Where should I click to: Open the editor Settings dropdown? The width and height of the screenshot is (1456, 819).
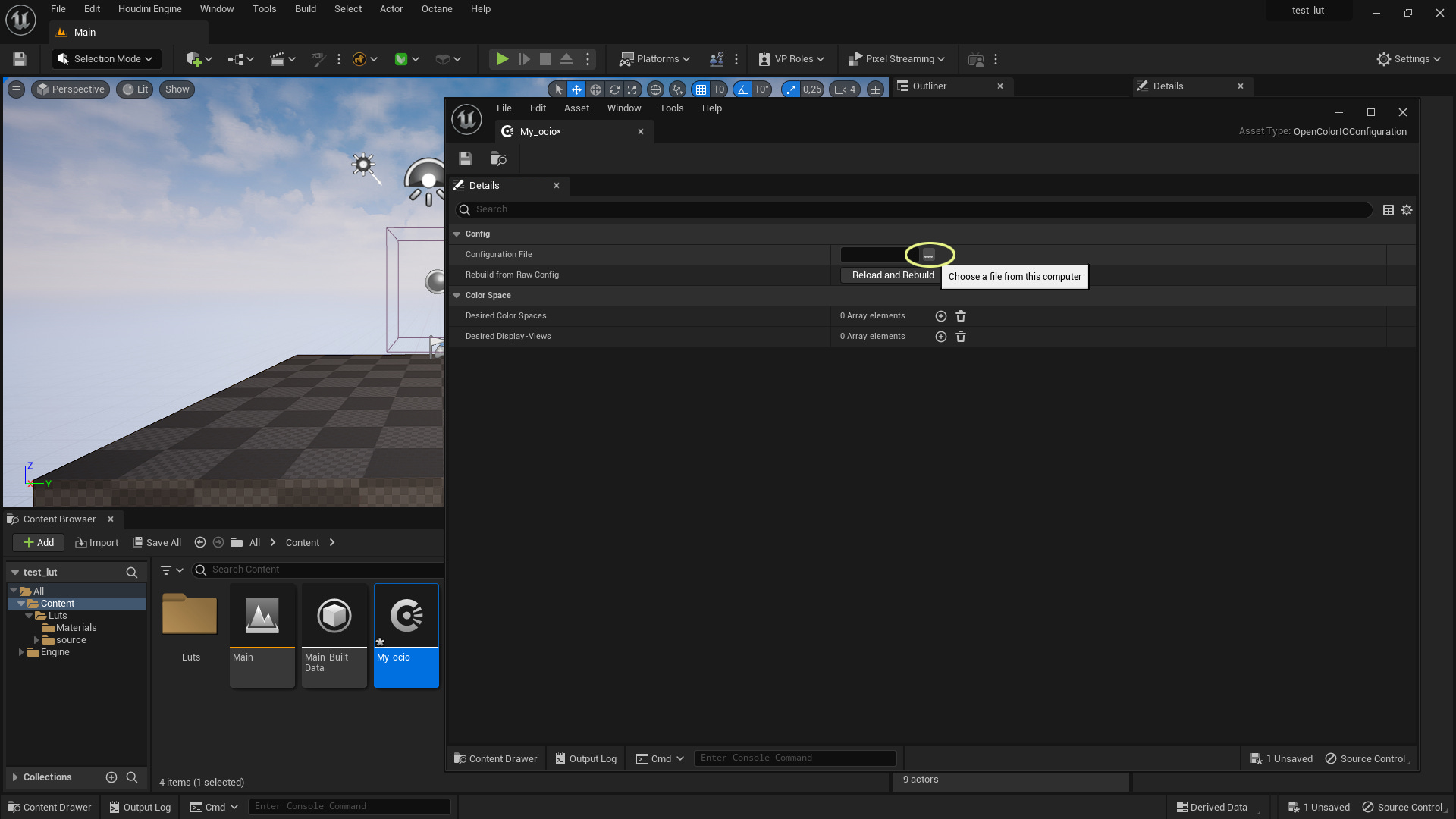(1409, 59)
